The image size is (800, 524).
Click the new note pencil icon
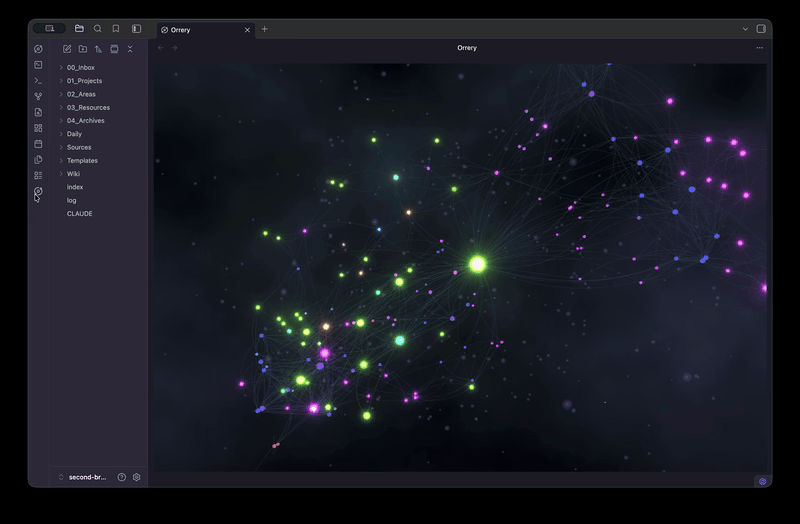(67, 49)
